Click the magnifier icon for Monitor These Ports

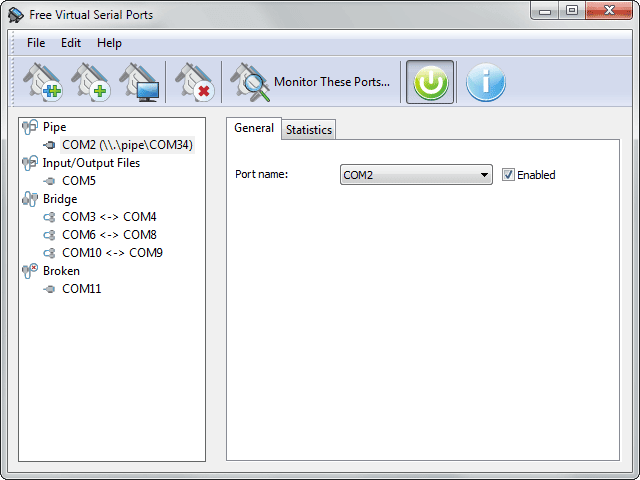250,82
